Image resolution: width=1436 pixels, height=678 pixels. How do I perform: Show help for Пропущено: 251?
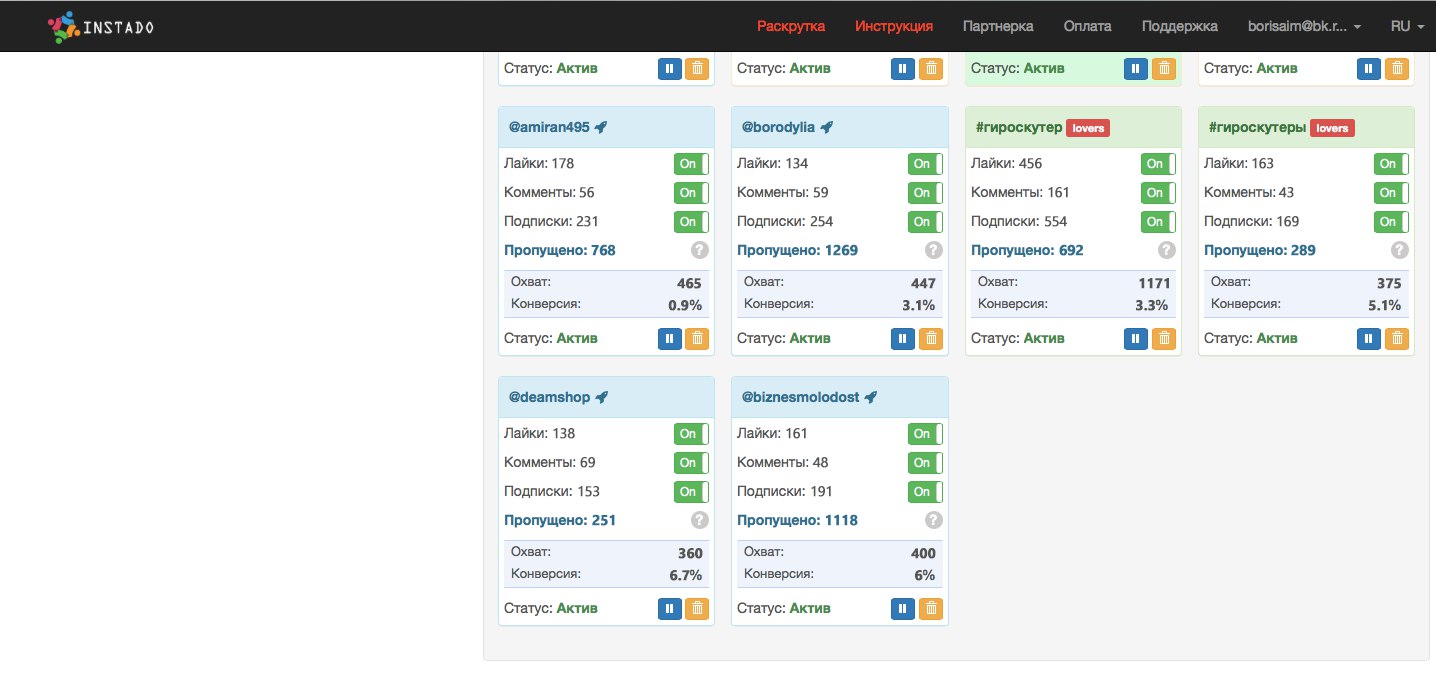click(700, 520)
